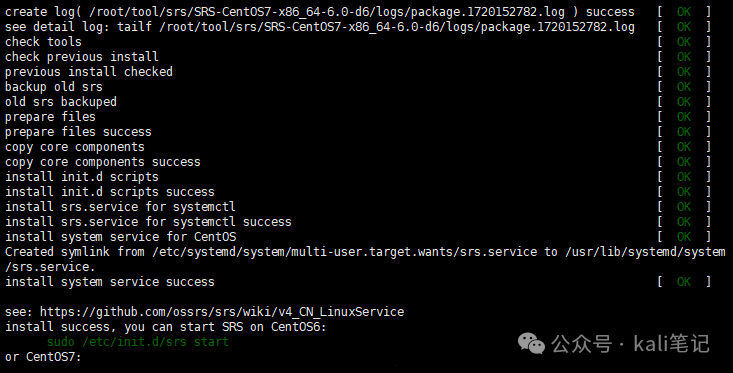Click the 'previous install checked' line

(x=89, y=72)
